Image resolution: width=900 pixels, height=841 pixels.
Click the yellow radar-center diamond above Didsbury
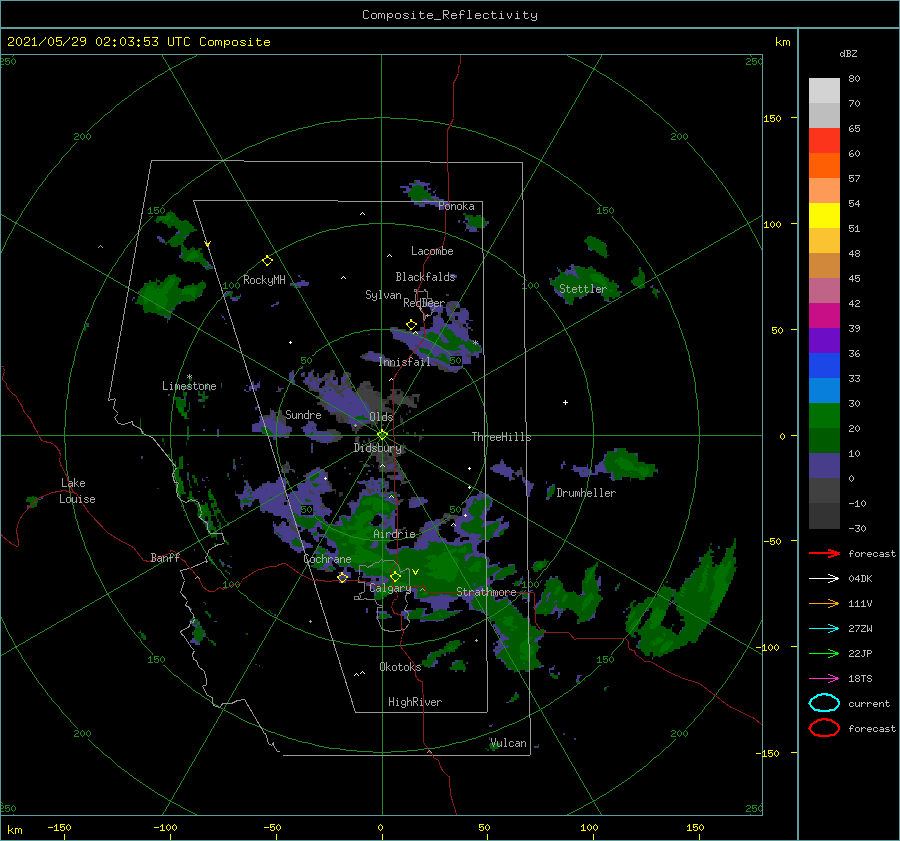coord(382,435)
